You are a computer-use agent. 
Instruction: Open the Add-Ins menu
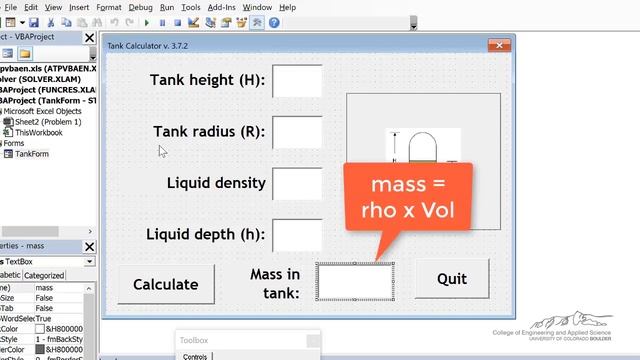point(222,7)
